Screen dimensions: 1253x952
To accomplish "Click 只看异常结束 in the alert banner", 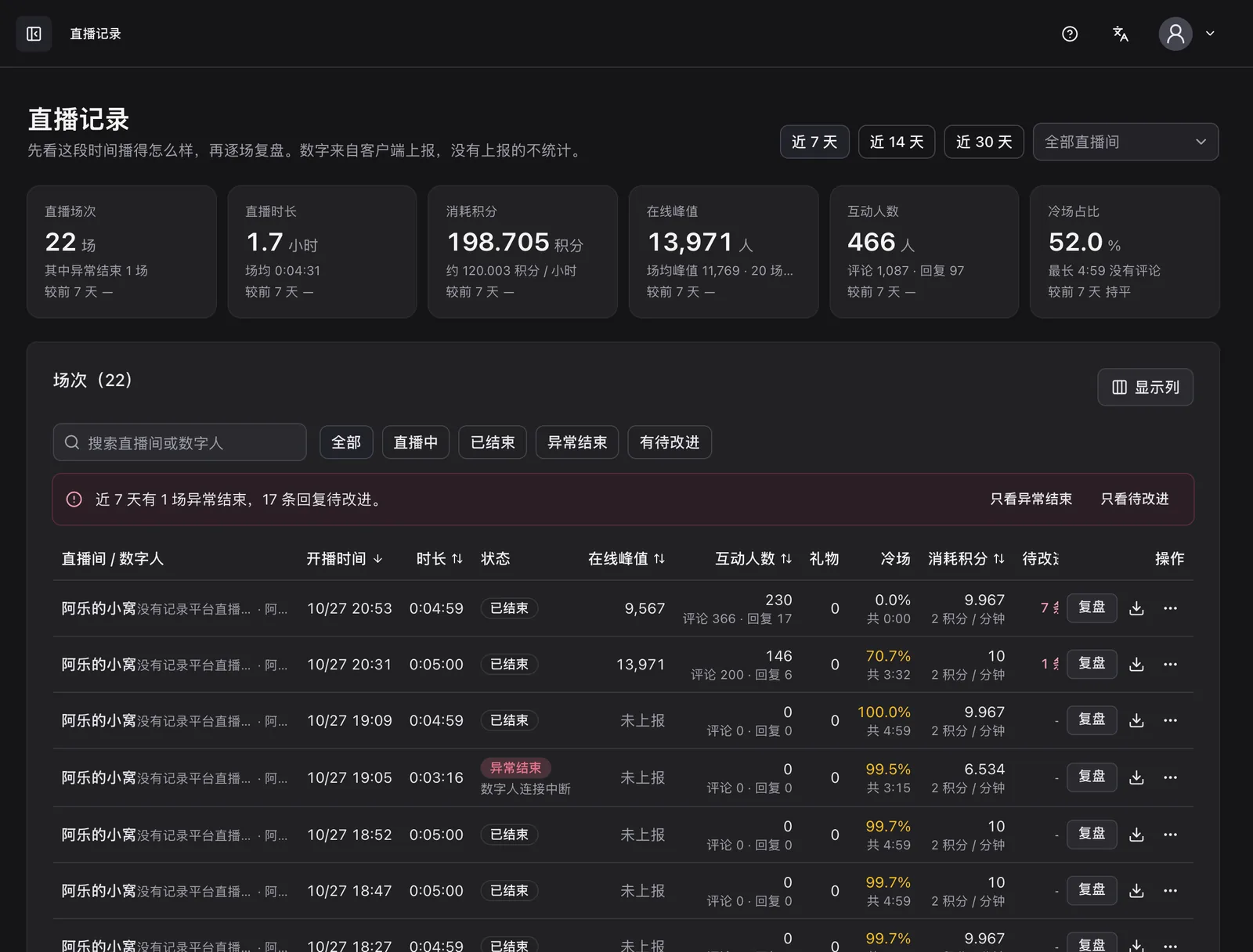I will (1031, 499).
